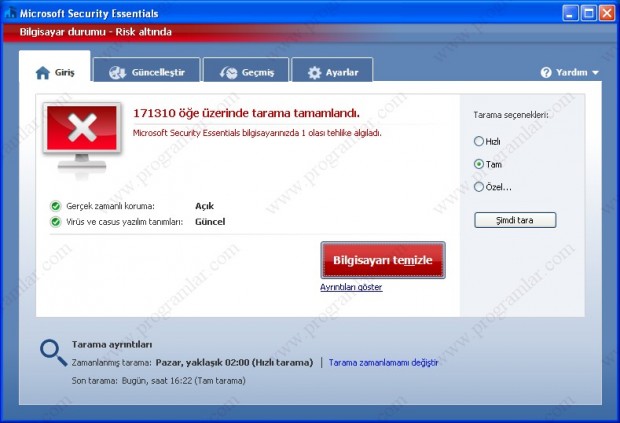
Task: Click Tarama zamanlamamı değiştir link
Action: (384, 363)
